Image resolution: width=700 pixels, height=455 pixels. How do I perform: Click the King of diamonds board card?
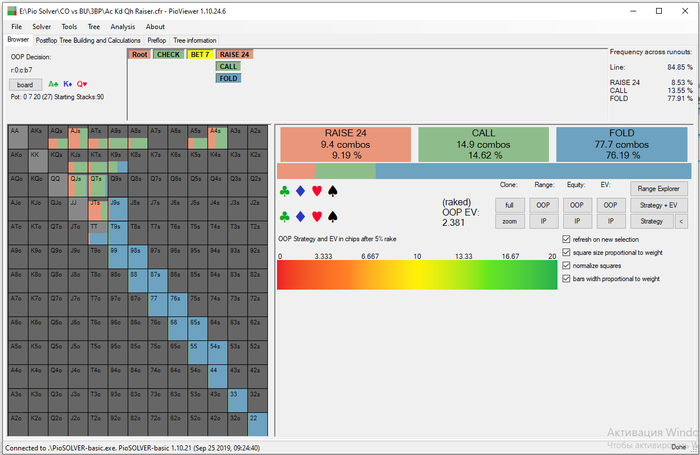[67, 84]
